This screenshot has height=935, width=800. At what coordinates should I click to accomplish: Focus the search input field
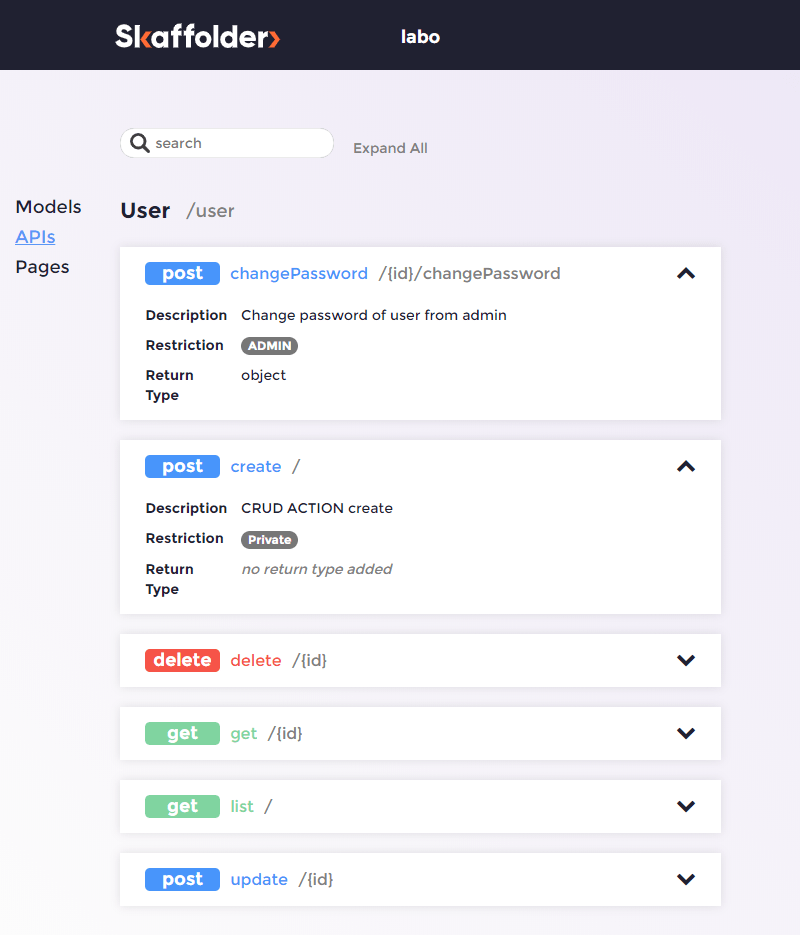tap(240, 143)
